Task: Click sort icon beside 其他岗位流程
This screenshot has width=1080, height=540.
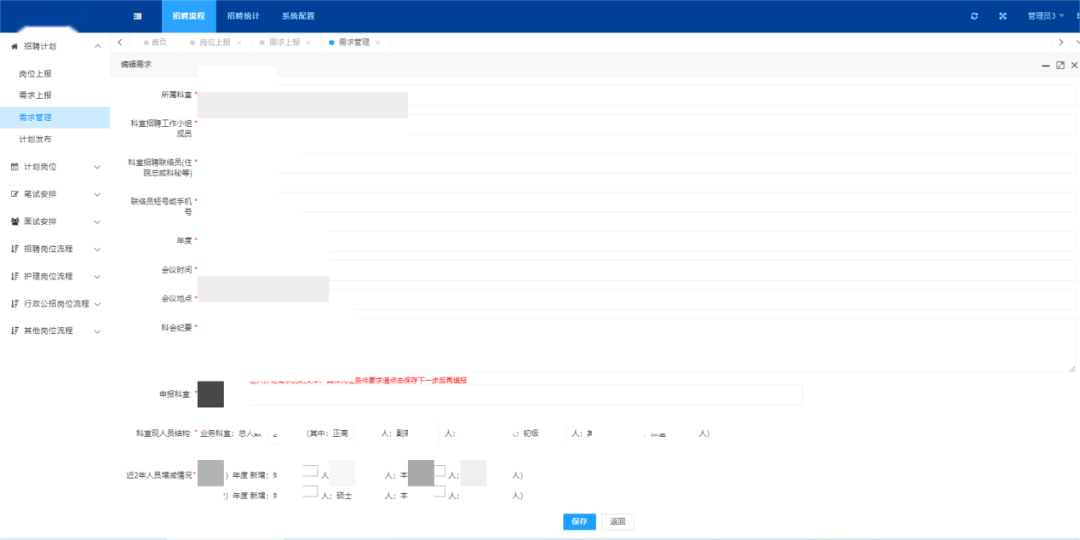Action: coord(14,331)
